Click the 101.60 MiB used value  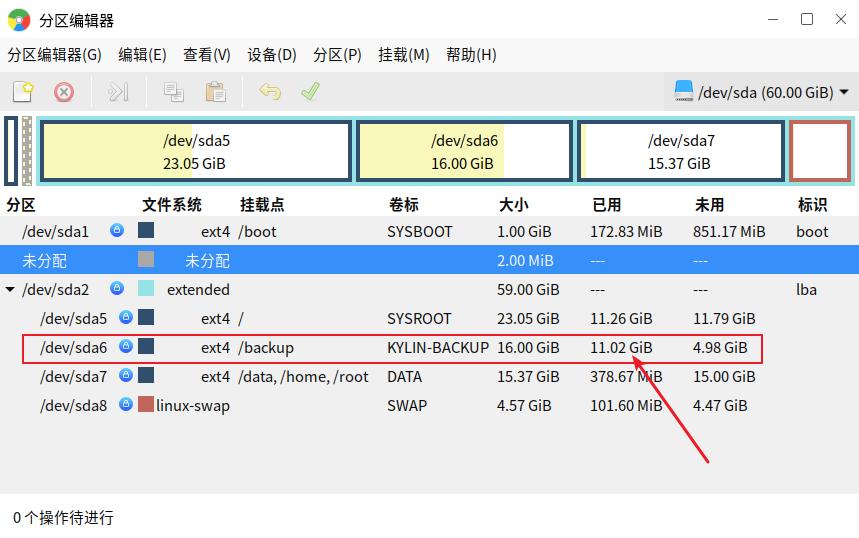click(x=626, y=406)
